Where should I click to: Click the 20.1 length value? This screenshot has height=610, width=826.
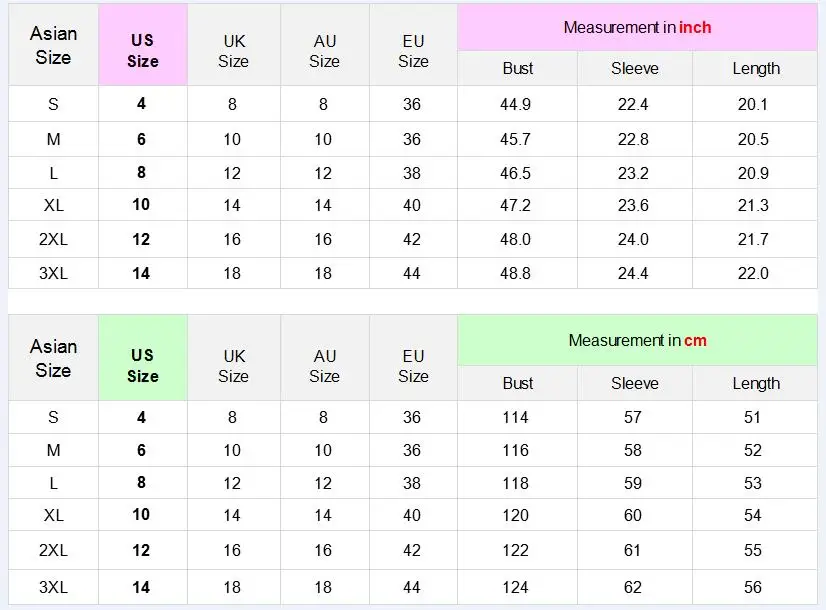pyautogui.click(x=753, y=104)
